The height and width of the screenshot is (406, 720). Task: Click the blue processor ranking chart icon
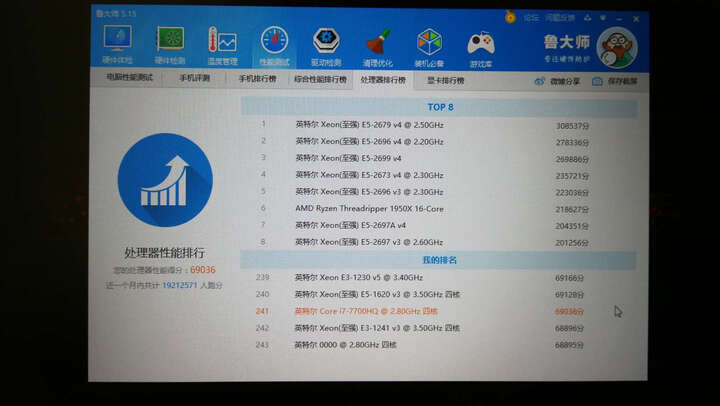pyautogui.click(x=165, y=180)
